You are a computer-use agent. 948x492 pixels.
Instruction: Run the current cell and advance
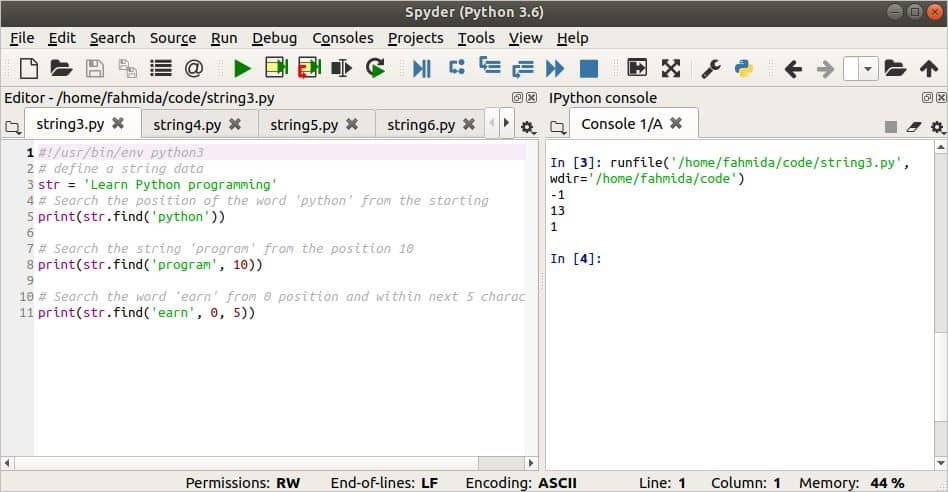tap(309, 68)
